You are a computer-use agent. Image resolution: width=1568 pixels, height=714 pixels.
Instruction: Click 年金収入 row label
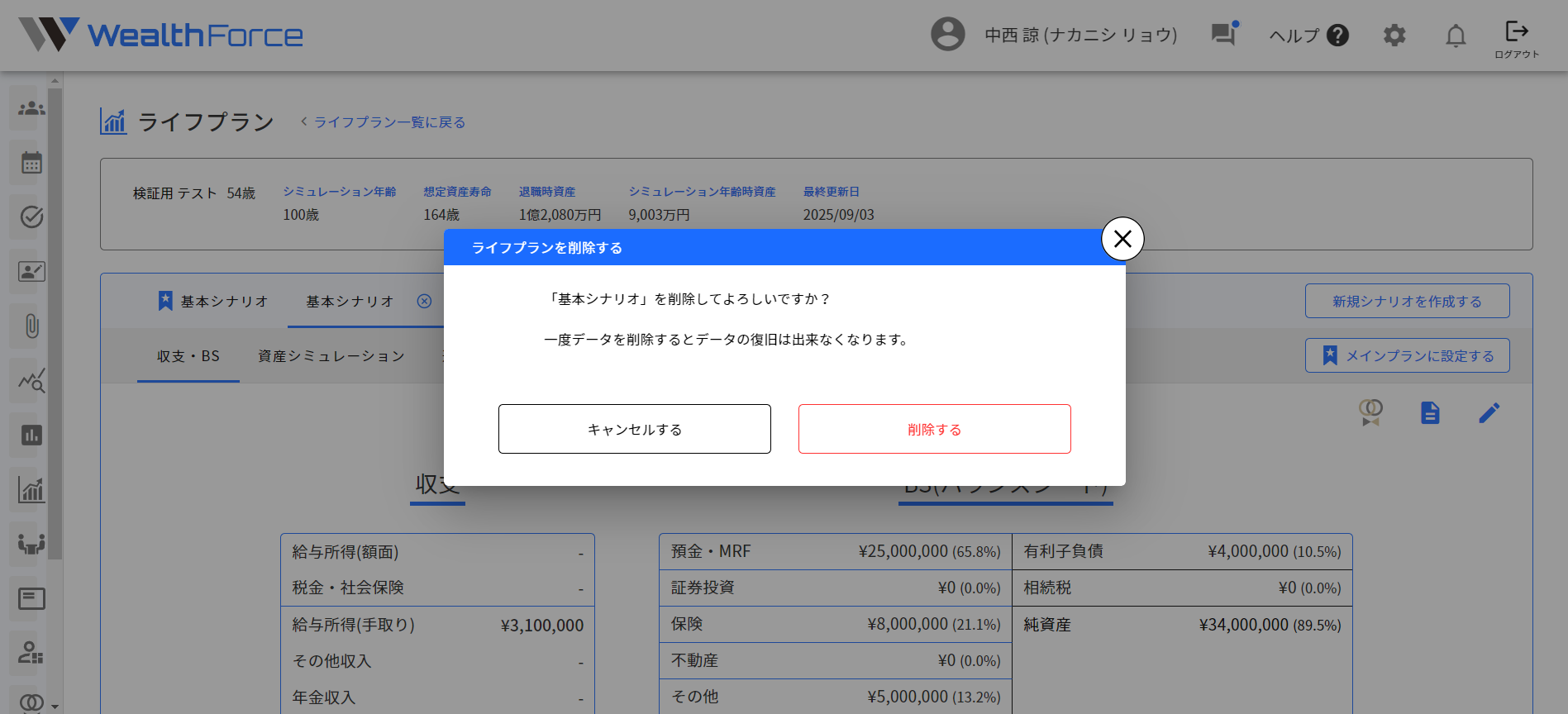coord(324,697)
